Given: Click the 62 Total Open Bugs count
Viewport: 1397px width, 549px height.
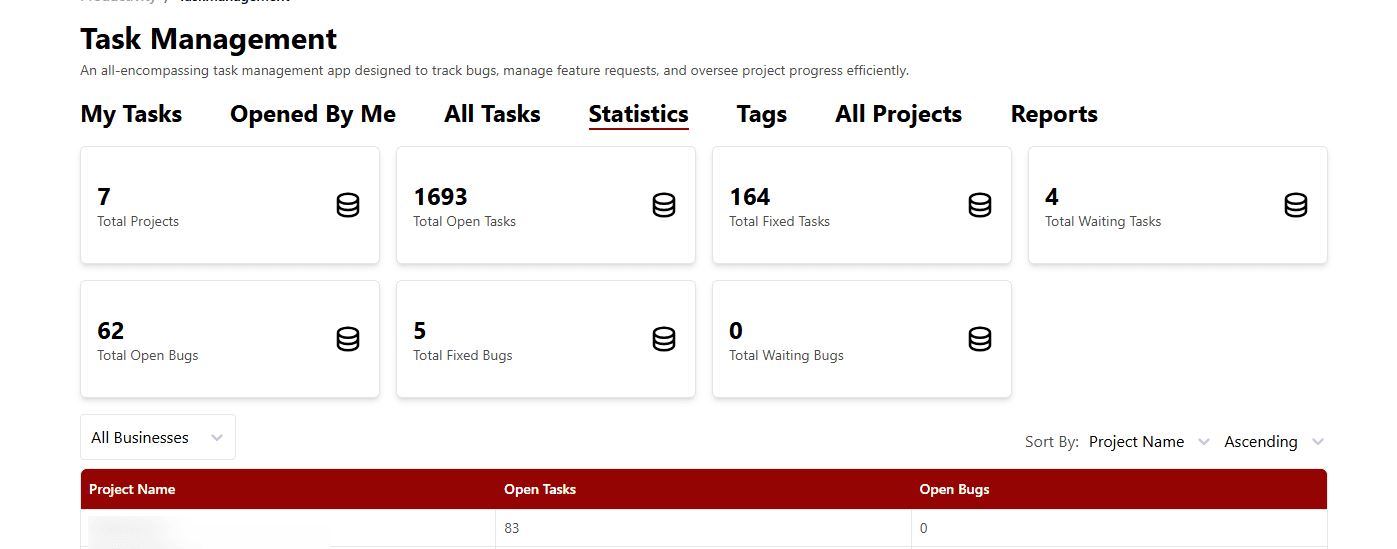Looking at the screenshot, I should coord(111,330).
